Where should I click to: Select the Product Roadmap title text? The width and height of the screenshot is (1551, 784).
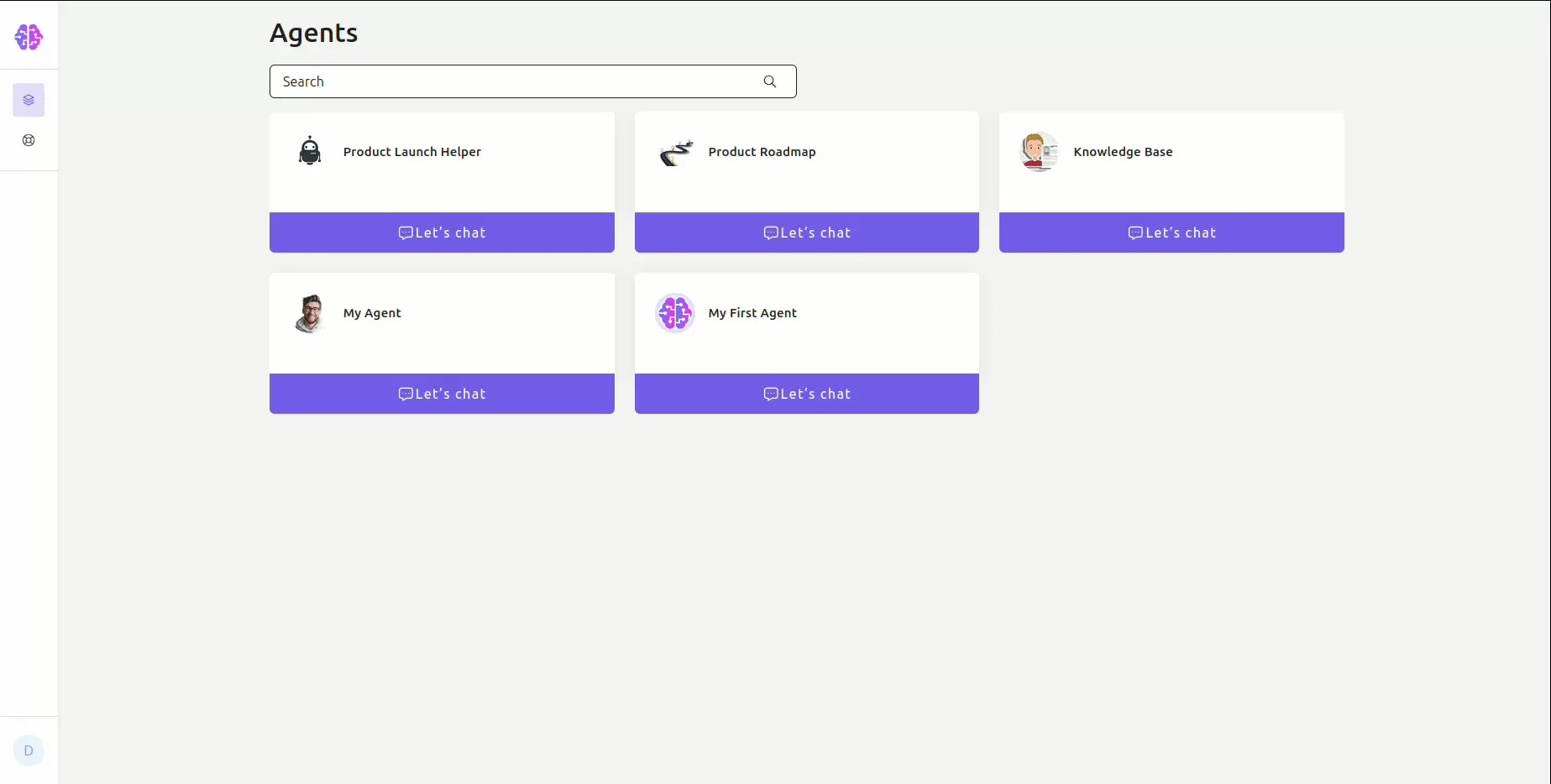pos(762,152)
